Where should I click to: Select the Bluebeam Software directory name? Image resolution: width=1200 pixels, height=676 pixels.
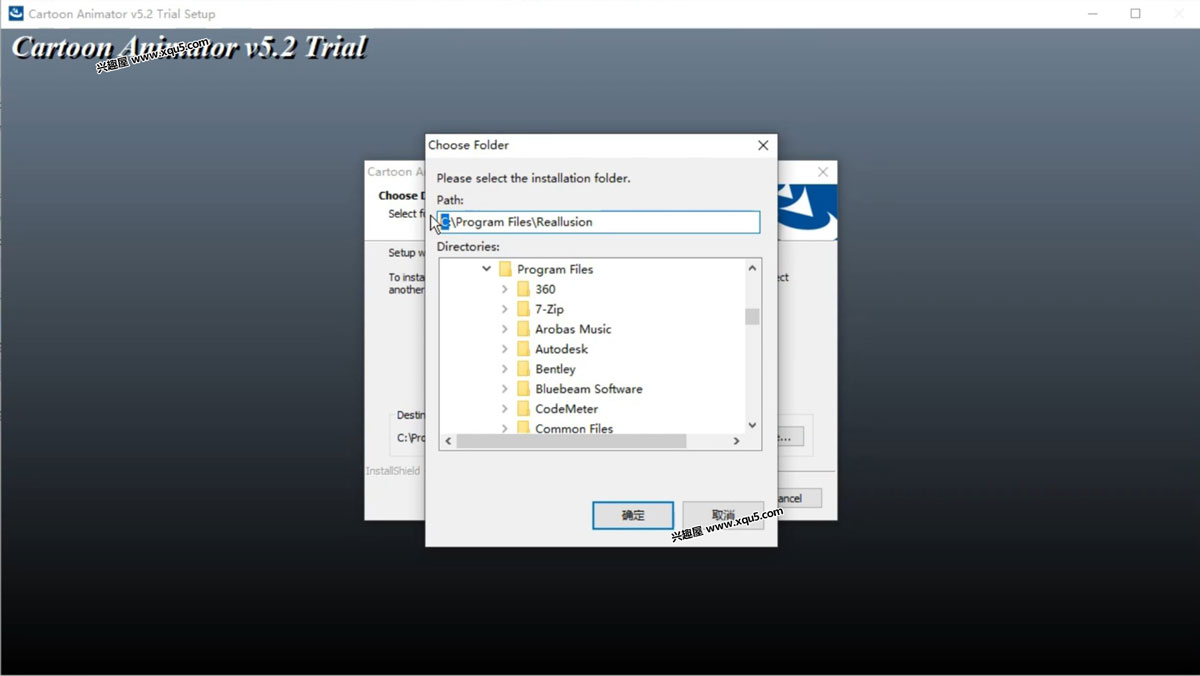pyautogui.click(x=589, y=389)
